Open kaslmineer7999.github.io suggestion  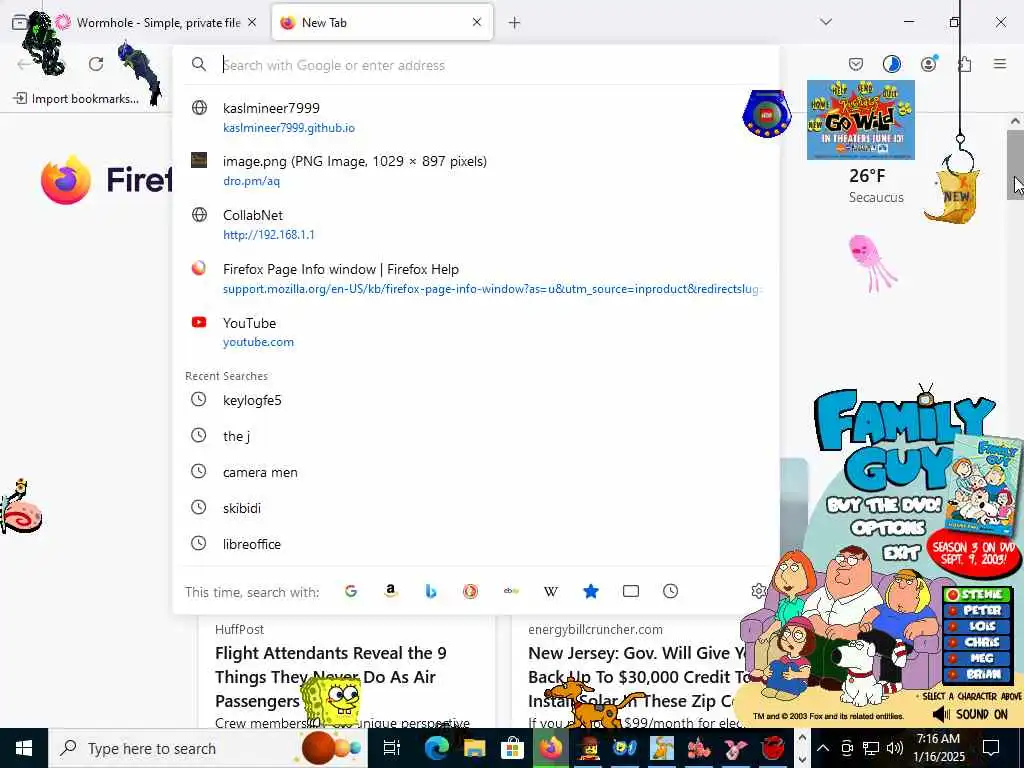click(x=475, y=118)
